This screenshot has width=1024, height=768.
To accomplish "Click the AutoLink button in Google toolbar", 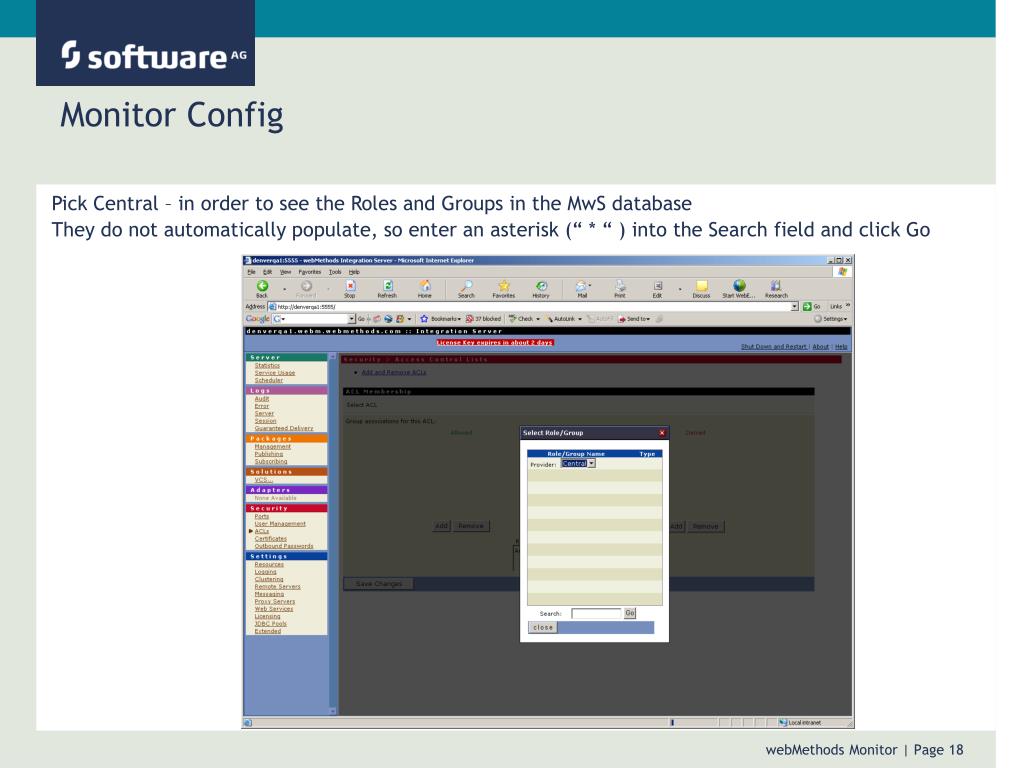I will 564,319.
